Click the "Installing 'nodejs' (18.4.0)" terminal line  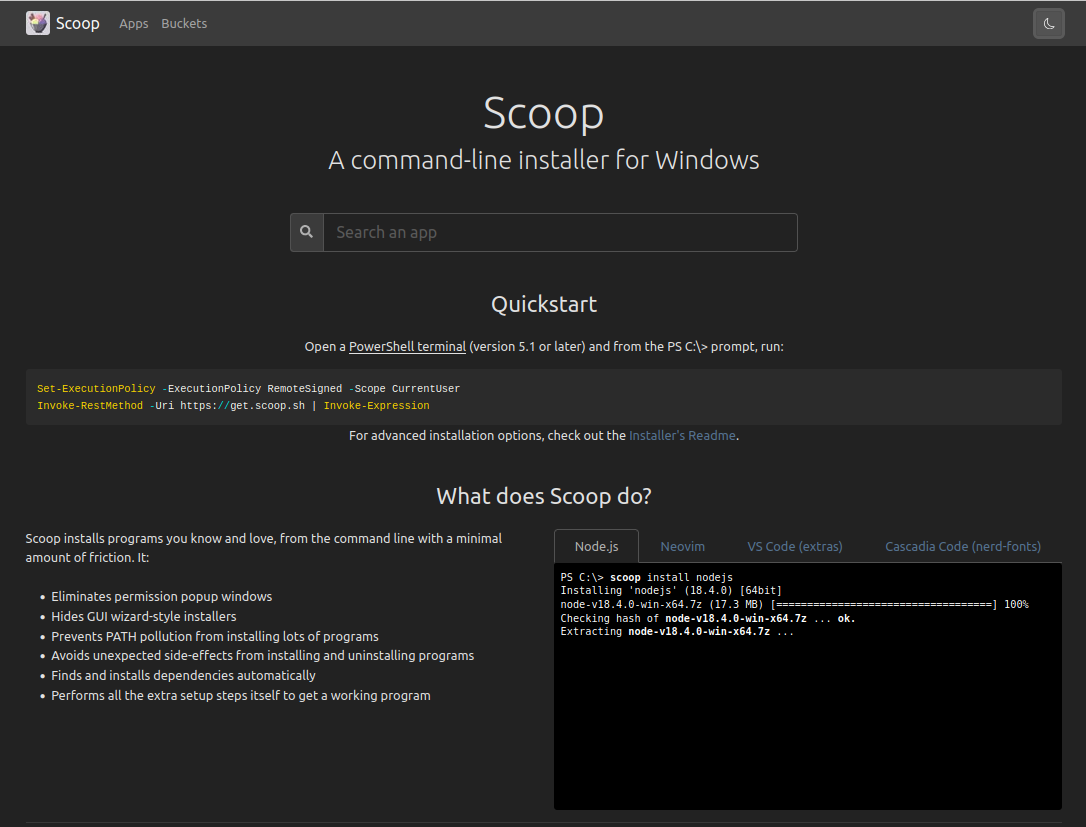coord(670,590)
